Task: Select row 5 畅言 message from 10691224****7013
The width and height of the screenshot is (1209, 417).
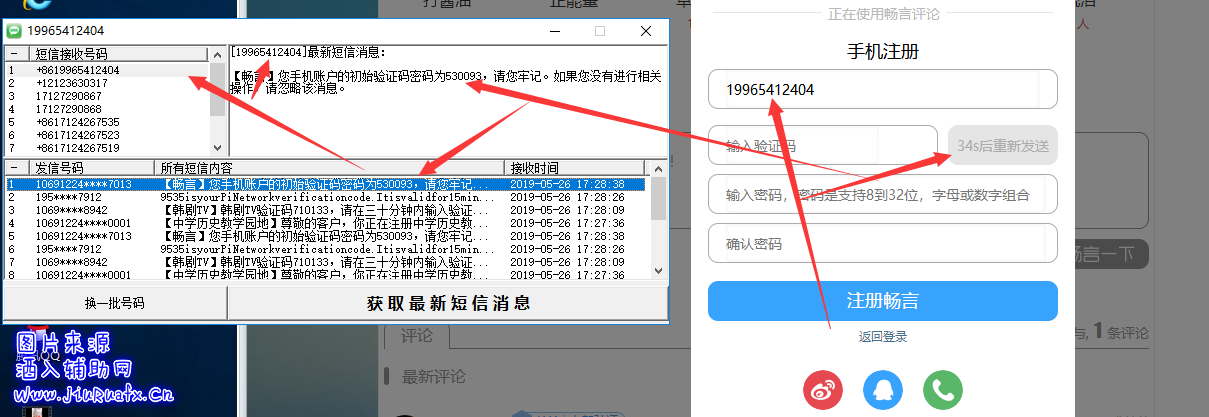Action: pos(327,236)
